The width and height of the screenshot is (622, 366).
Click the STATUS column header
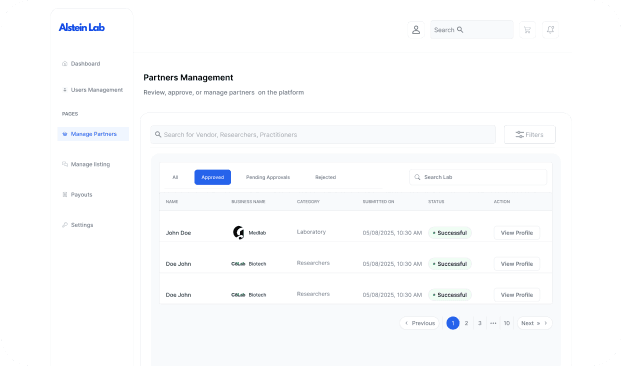tap(436, 202)
